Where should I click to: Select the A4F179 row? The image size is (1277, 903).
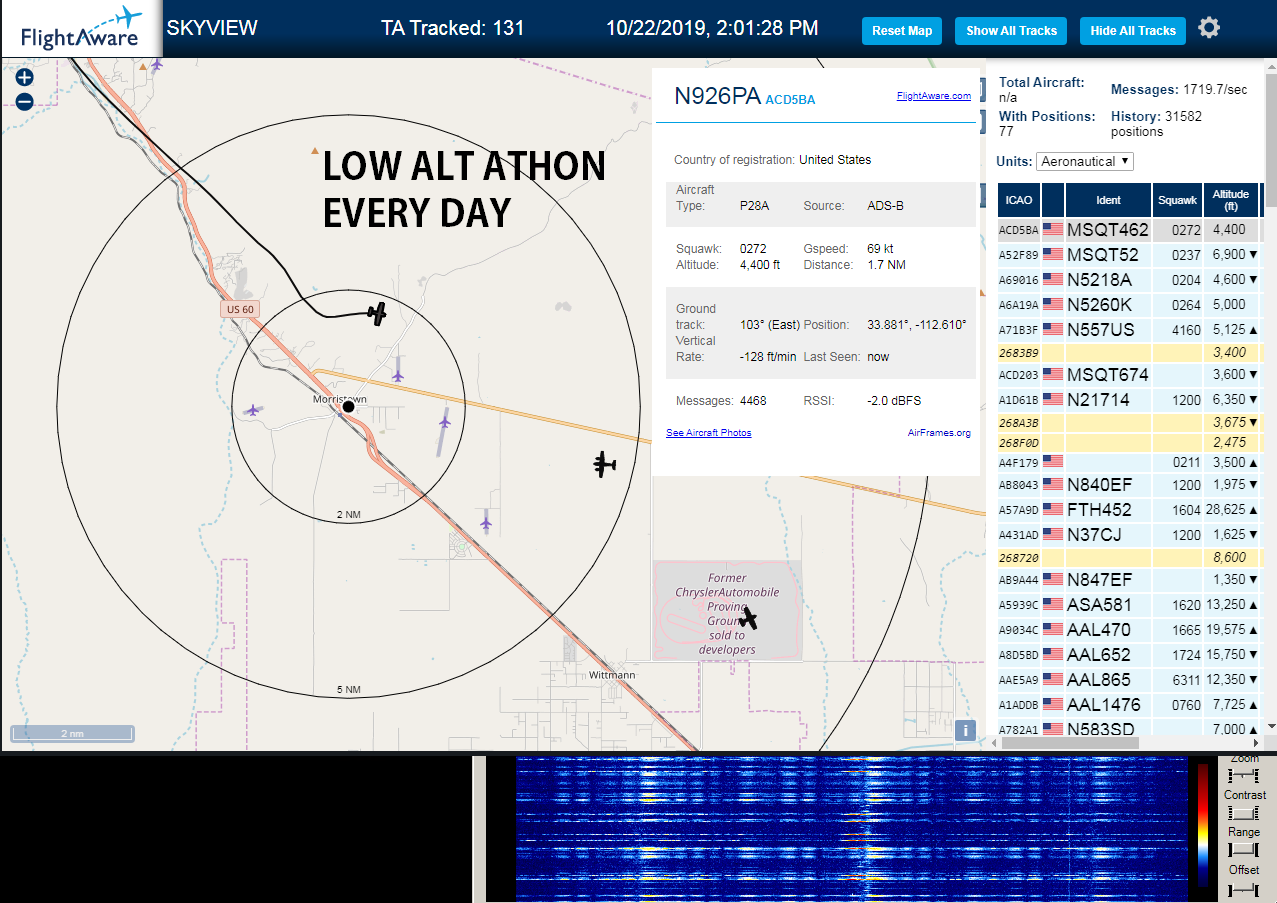point(1130,462)
